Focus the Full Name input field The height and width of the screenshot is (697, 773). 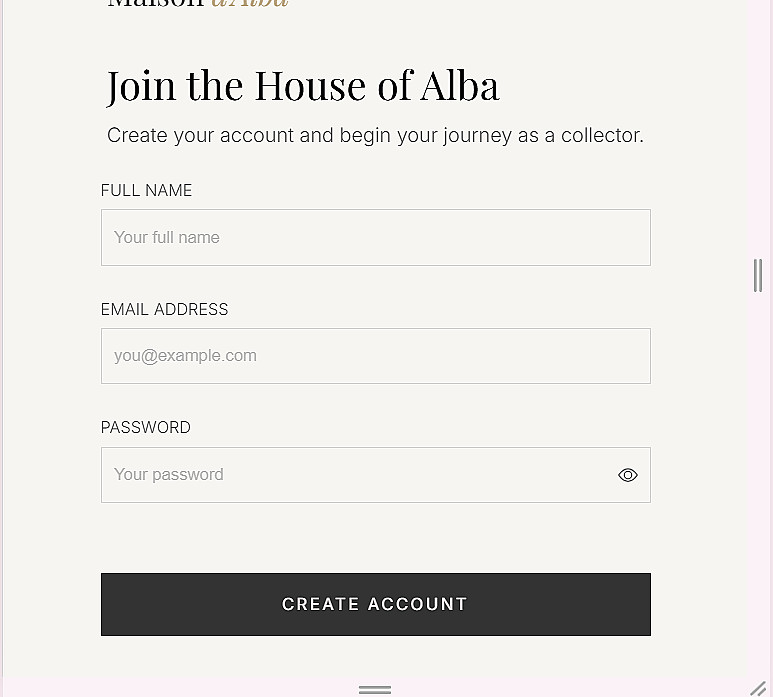click(375, 238)
